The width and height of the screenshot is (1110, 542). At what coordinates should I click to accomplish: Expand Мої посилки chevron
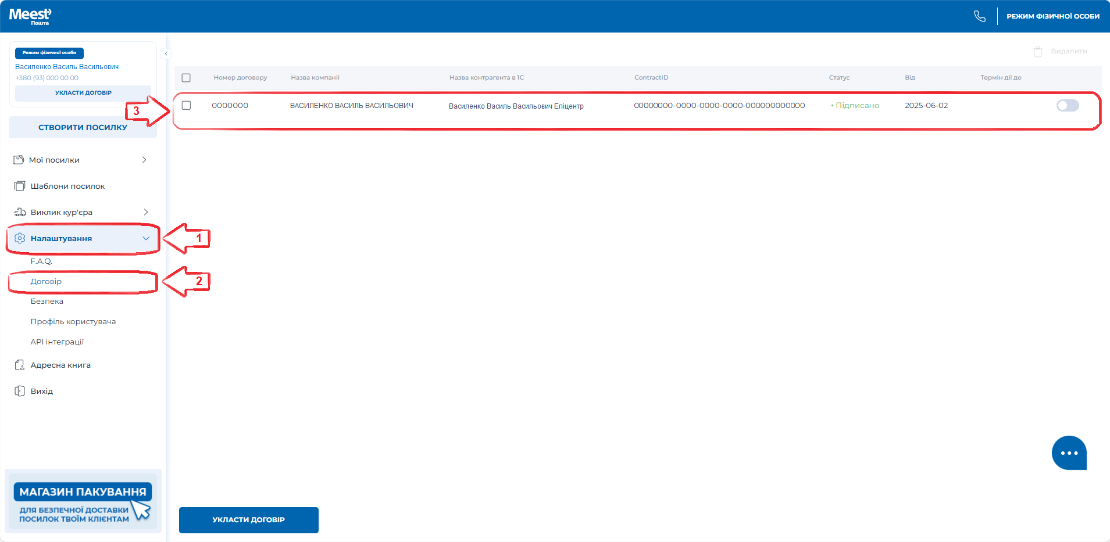tap(144, 160)
